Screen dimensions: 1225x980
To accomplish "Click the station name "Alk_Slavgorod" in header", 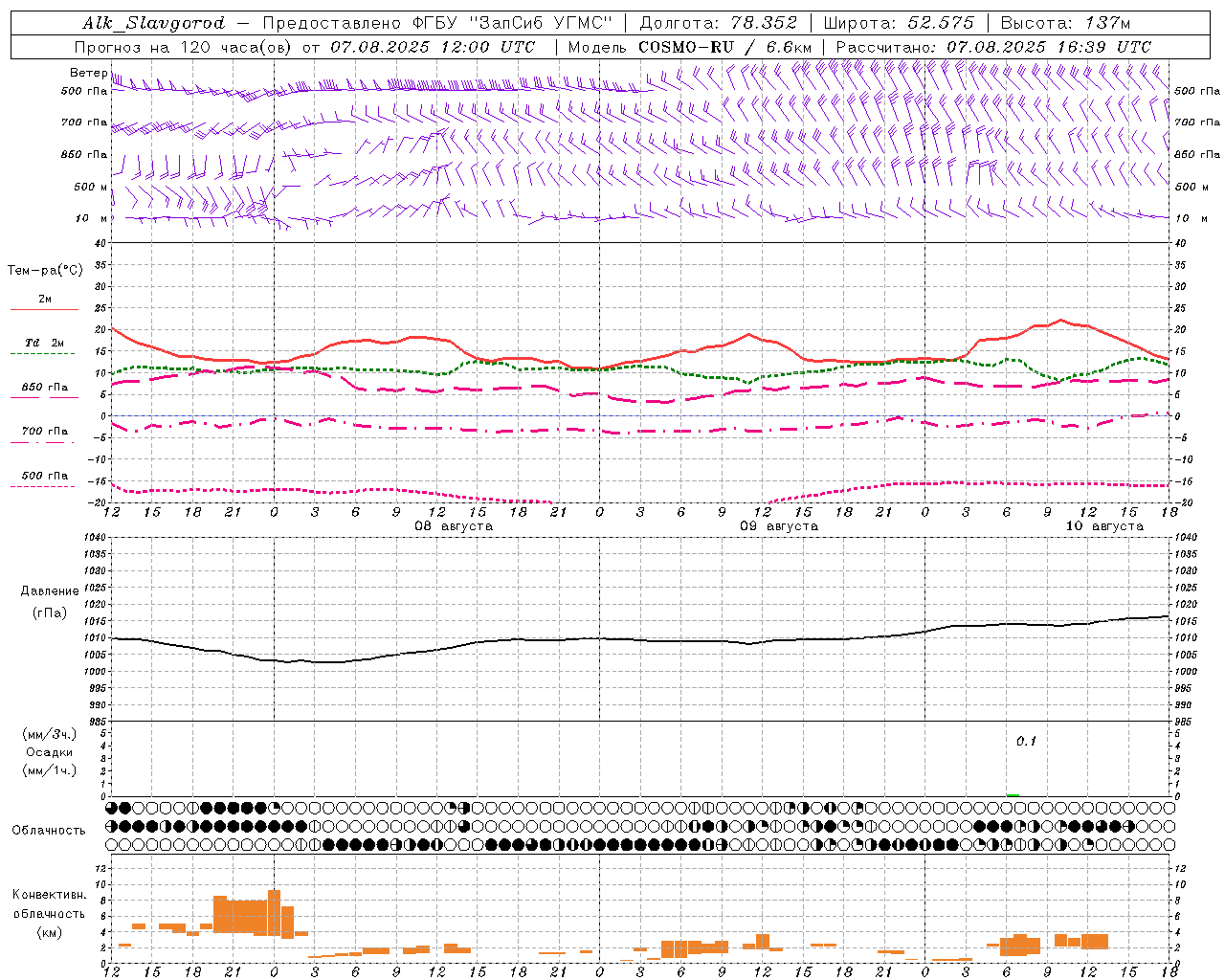I will pos(154,23).
